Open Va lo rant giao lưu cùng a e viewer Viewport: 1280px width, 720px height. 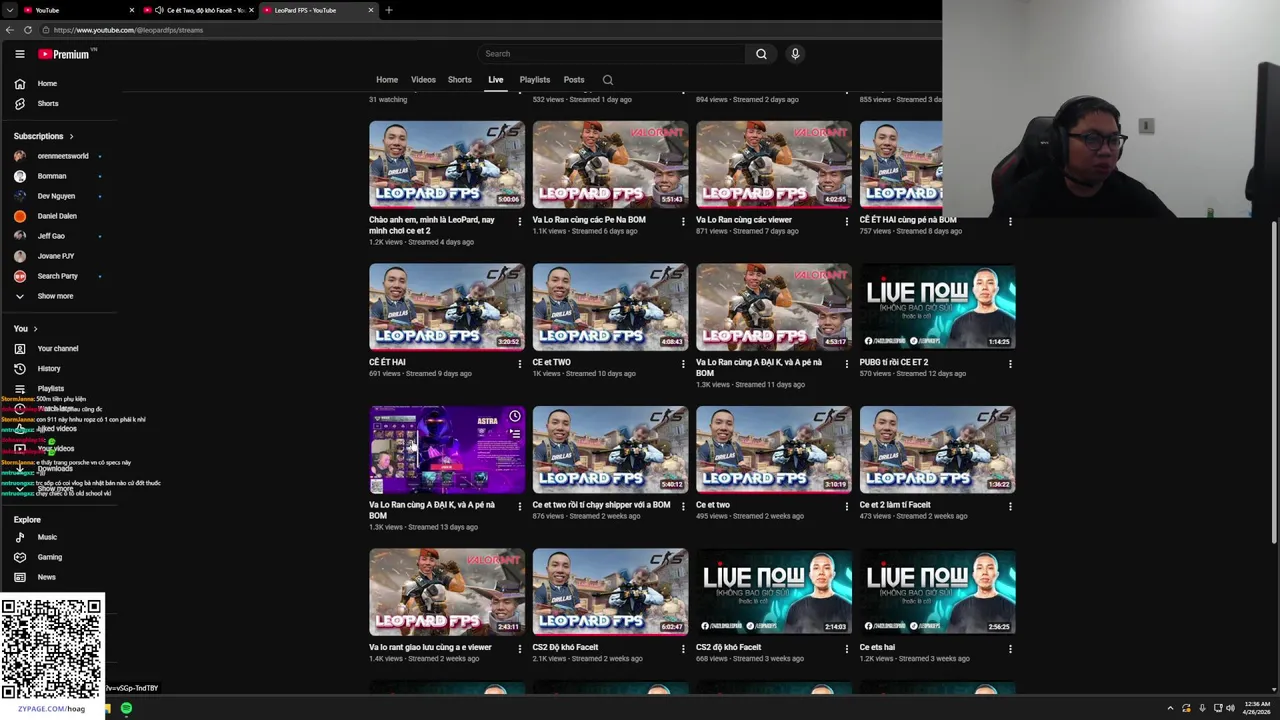430,647
